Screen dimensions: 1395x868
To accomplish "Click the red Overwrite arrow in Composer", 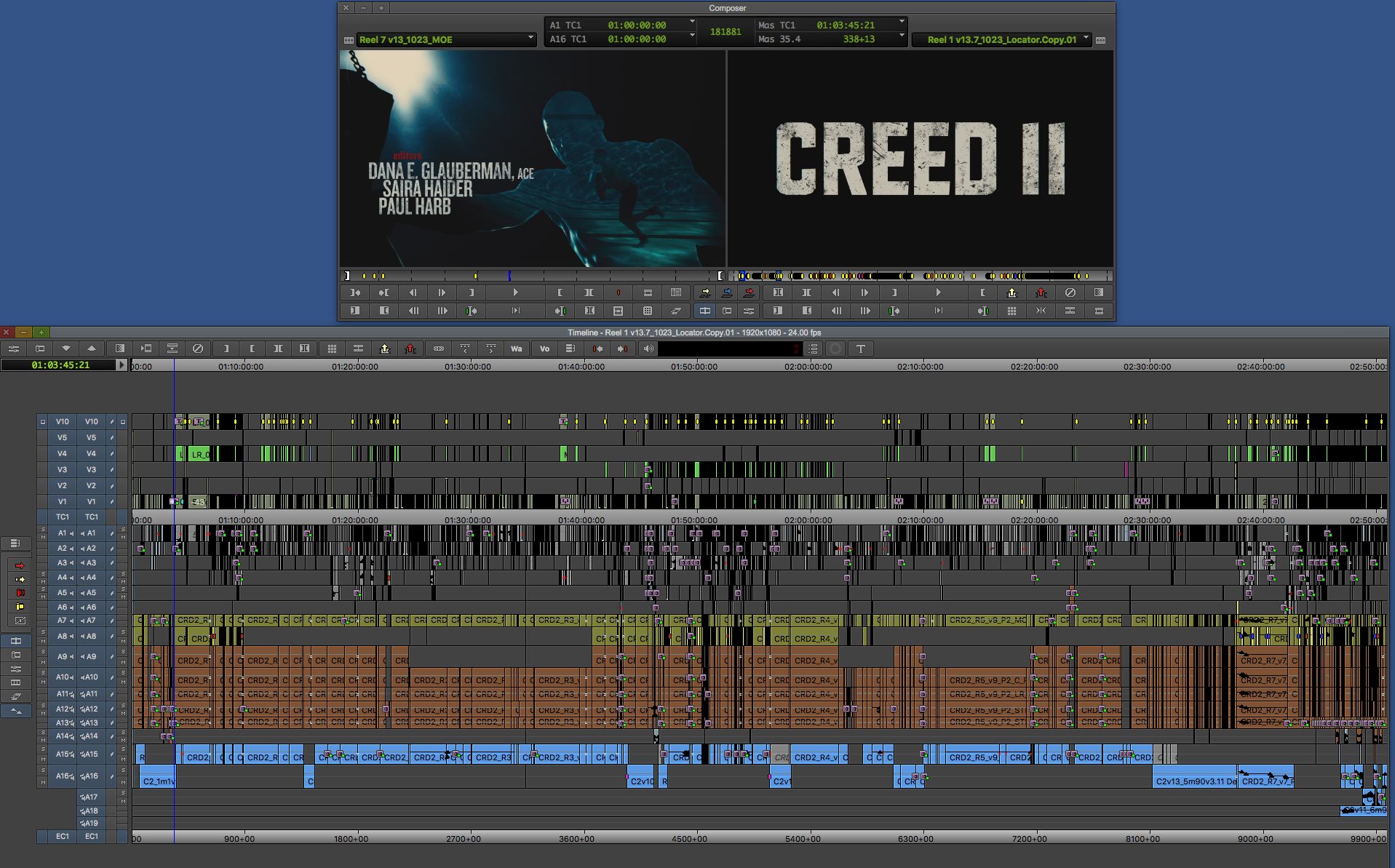I will pyautogui.click(x=749, y=292).
